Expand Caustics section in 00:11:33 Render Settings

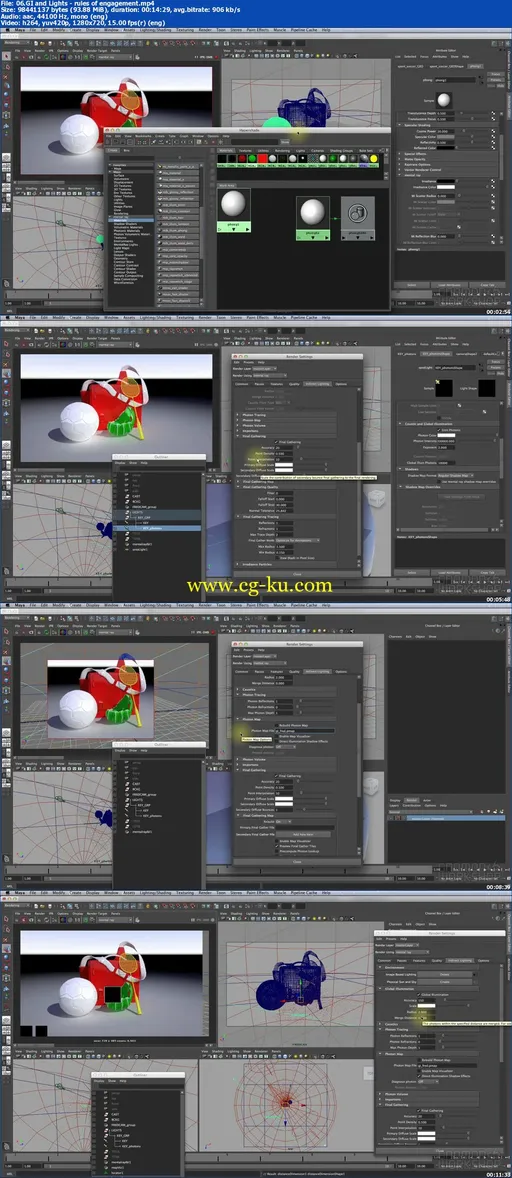380,1024
